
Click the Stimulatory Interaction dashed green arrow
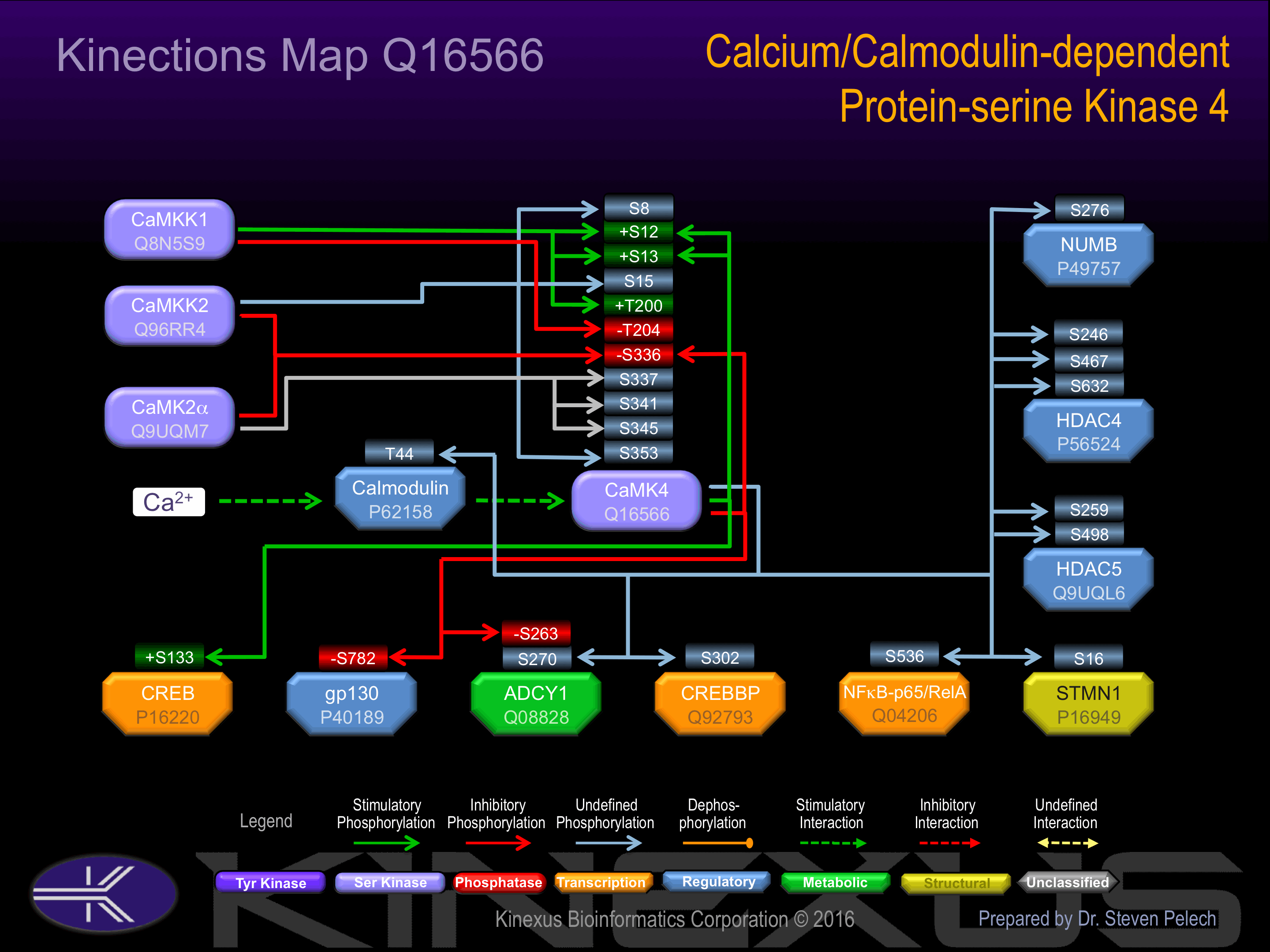coord(833,843)
